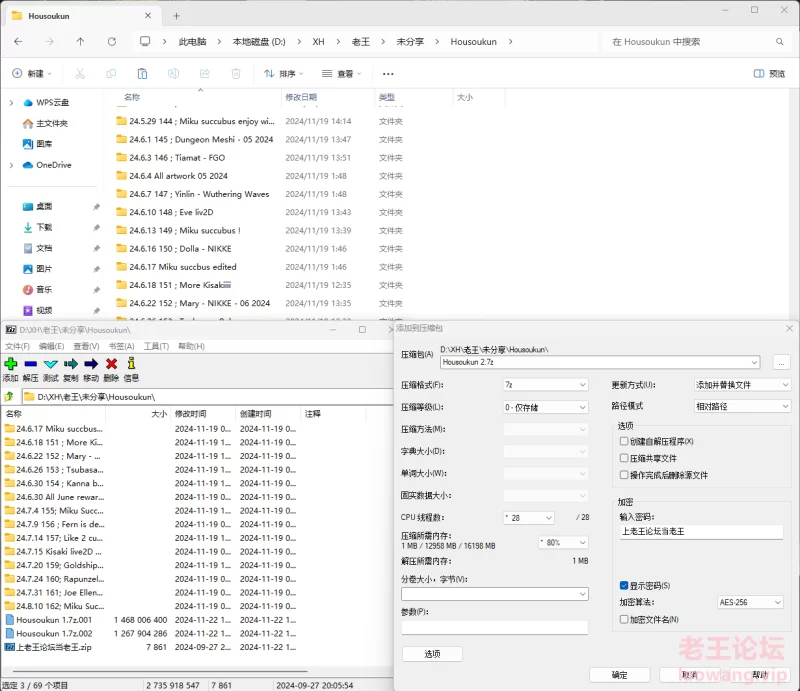Viewport: 800px width, 691px height.
Task: Click the Options (选项) button in dialog
Action: point(432,653)
